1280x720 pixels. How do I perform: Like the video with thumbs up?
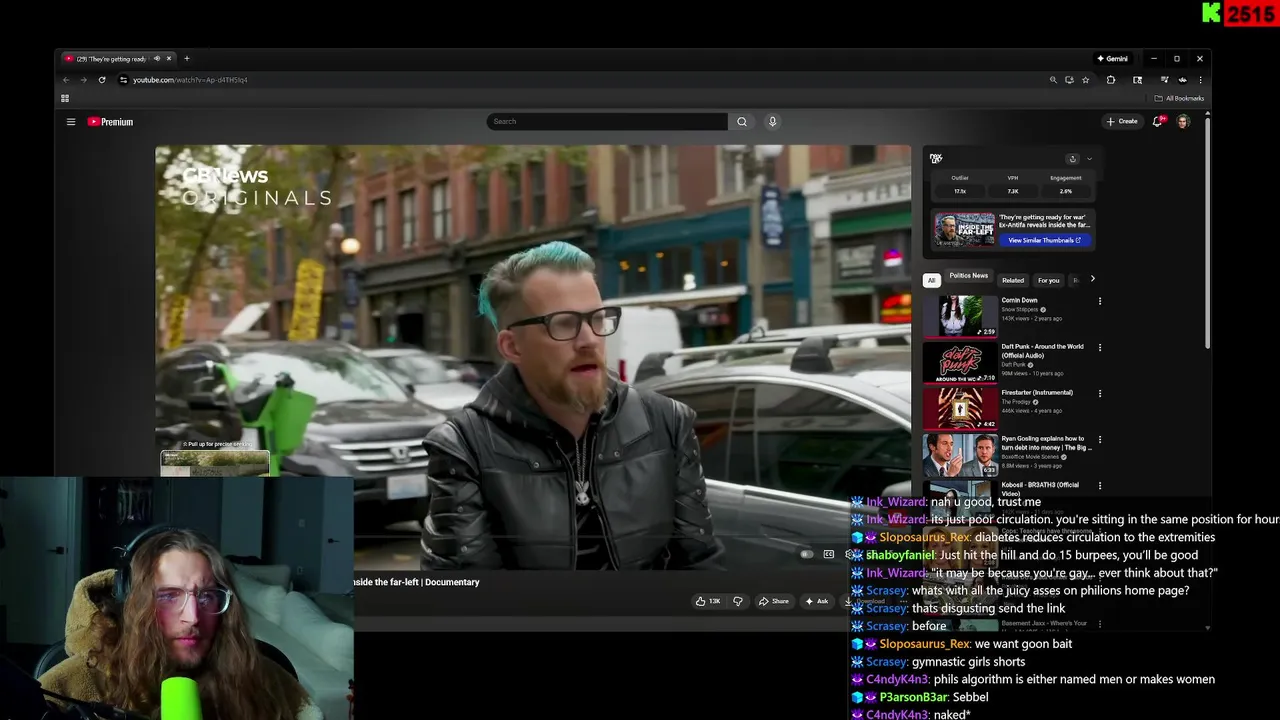coord(709,601)
